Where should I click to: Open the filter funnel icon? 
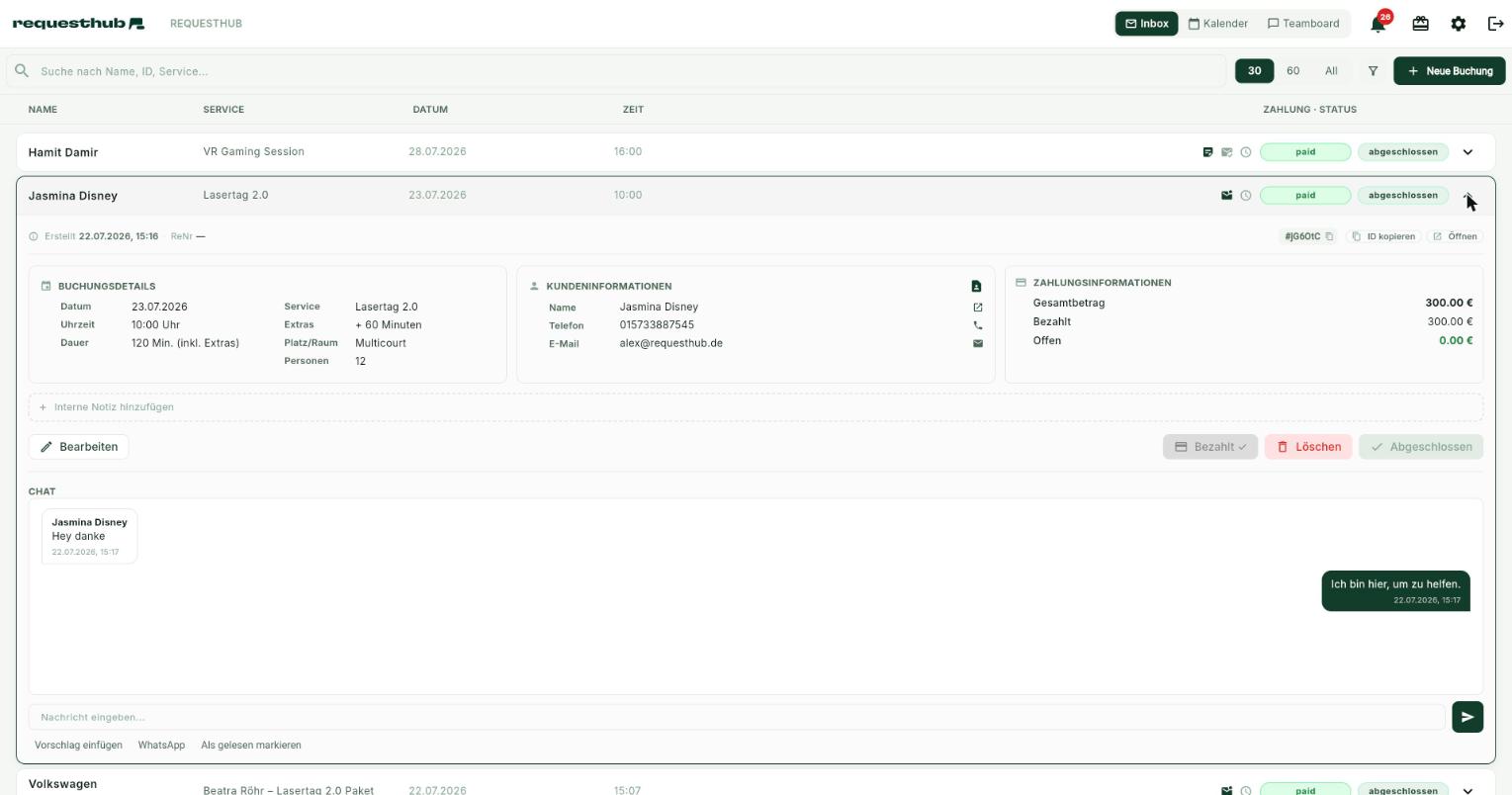(x=1373, y=71)
